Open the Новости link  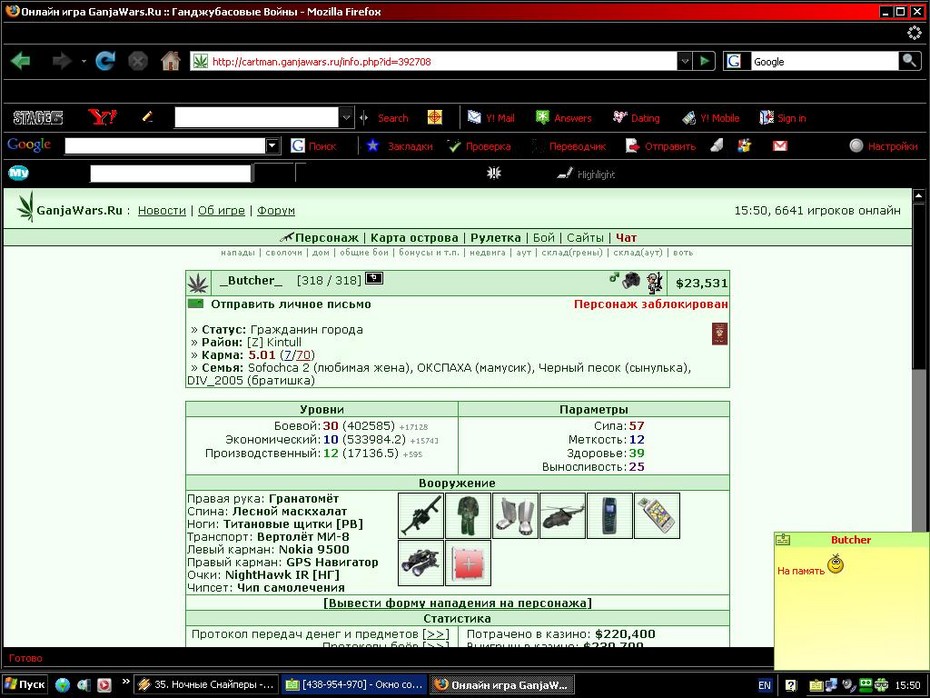click(162, 211)
